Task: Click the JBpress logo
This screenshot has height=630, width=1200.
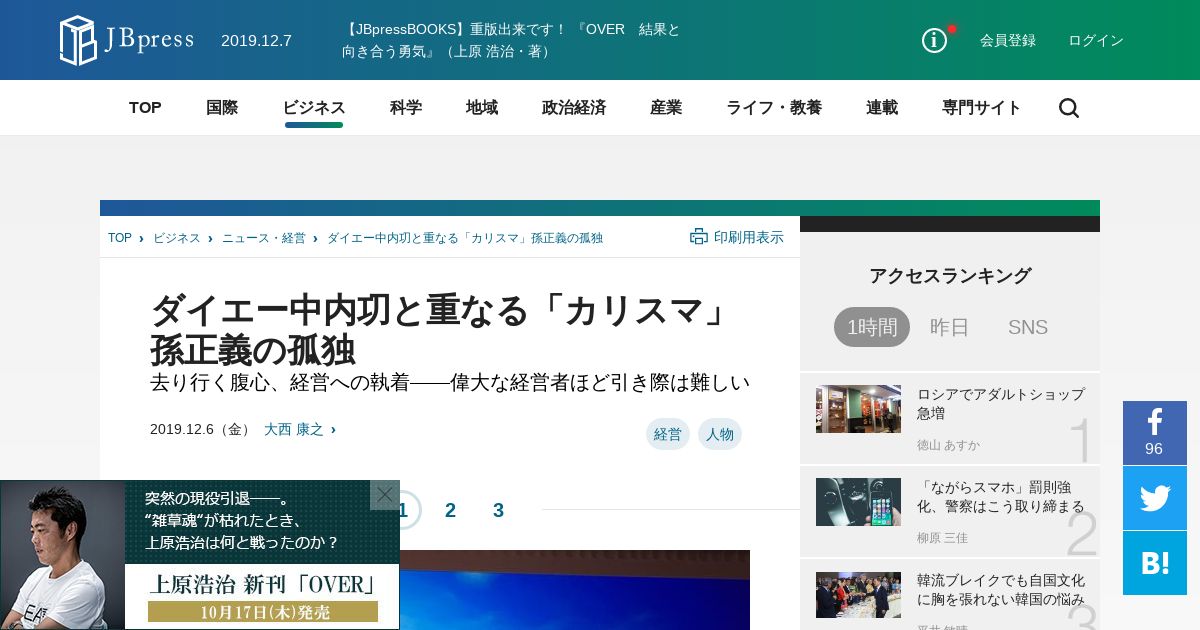Action: tap(127, 40)
